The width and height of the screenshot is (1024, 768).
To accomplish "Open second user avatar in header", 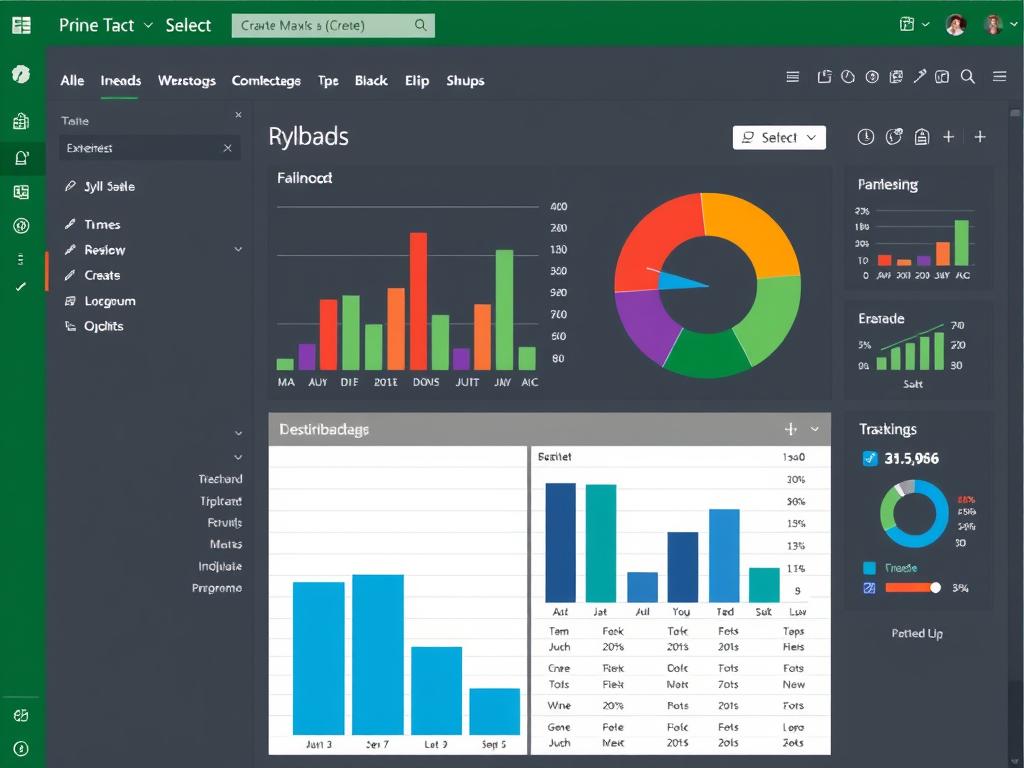I will pos(993,25).
